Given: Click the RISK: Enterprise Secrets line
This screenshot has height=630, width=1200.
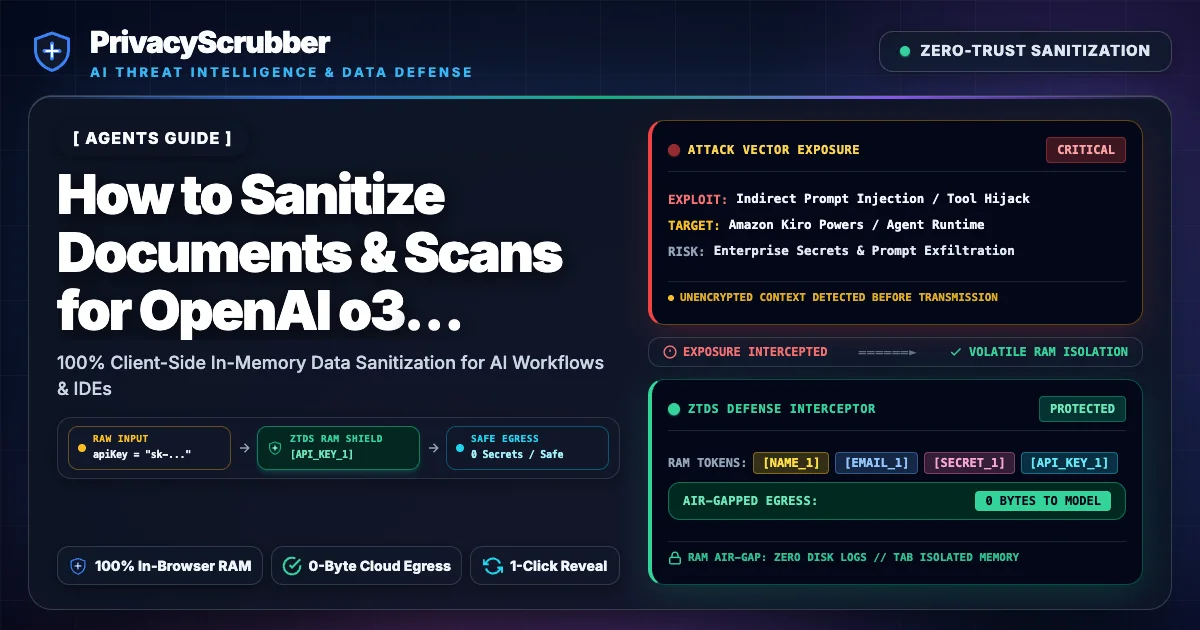Looking at the screenshot, I should 841,251.
